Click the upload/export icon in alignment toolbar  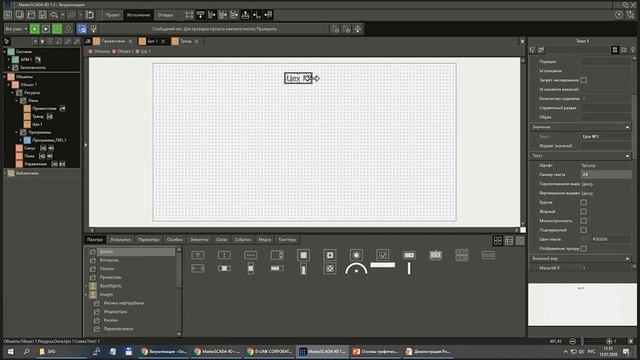245,15
